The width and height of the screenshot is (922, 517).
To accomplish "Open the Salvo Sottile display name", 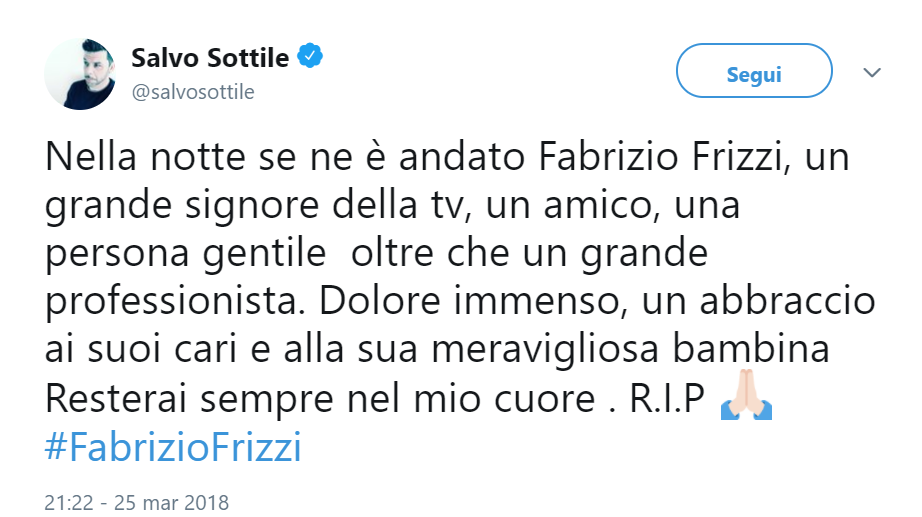I will [210, 58].
